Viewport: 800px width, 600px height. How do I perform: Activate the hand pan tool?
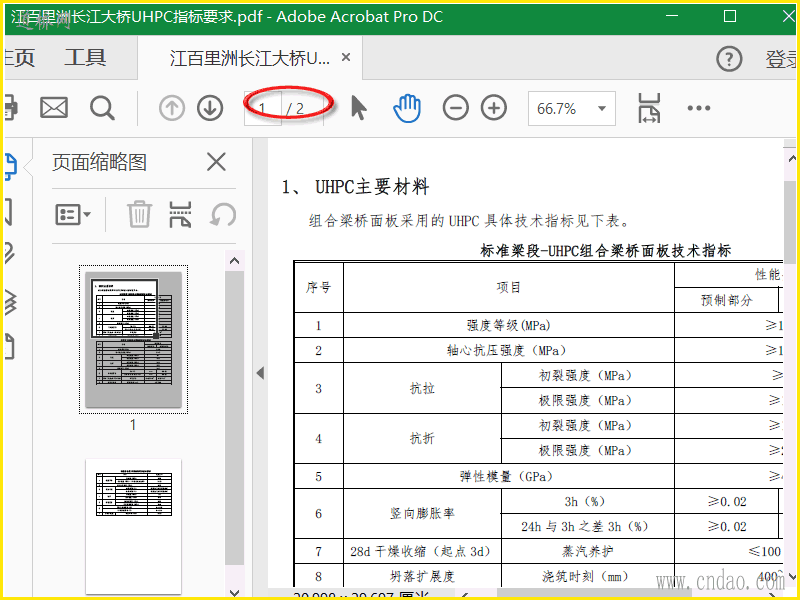coord(407,108)
